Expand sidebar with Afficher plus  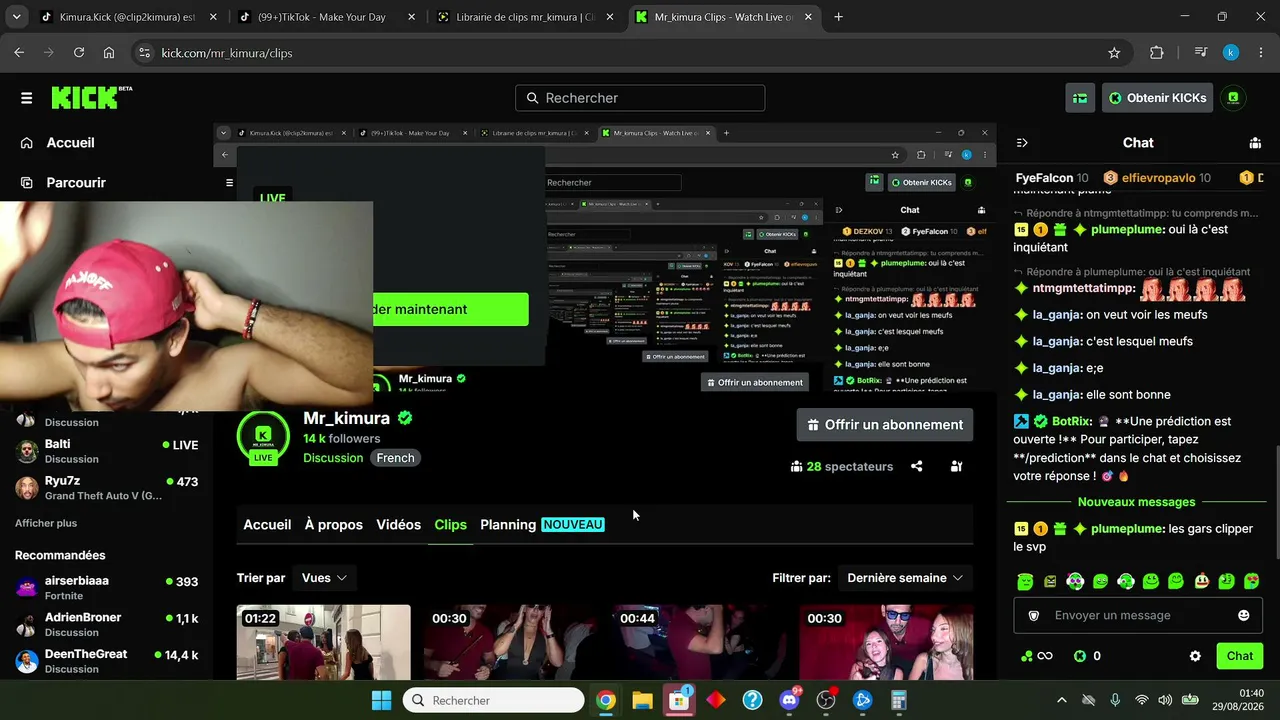pyautogui.click(x=46, y=523)
